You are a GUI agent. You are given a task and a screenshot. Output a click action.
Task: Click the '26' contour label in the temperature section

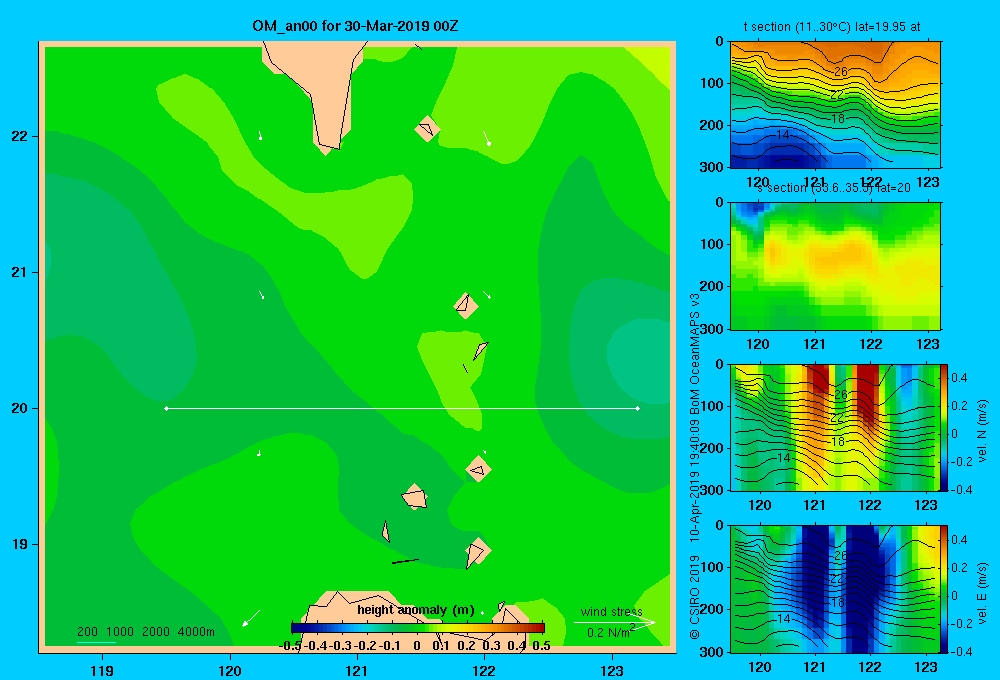pos(841,71)
